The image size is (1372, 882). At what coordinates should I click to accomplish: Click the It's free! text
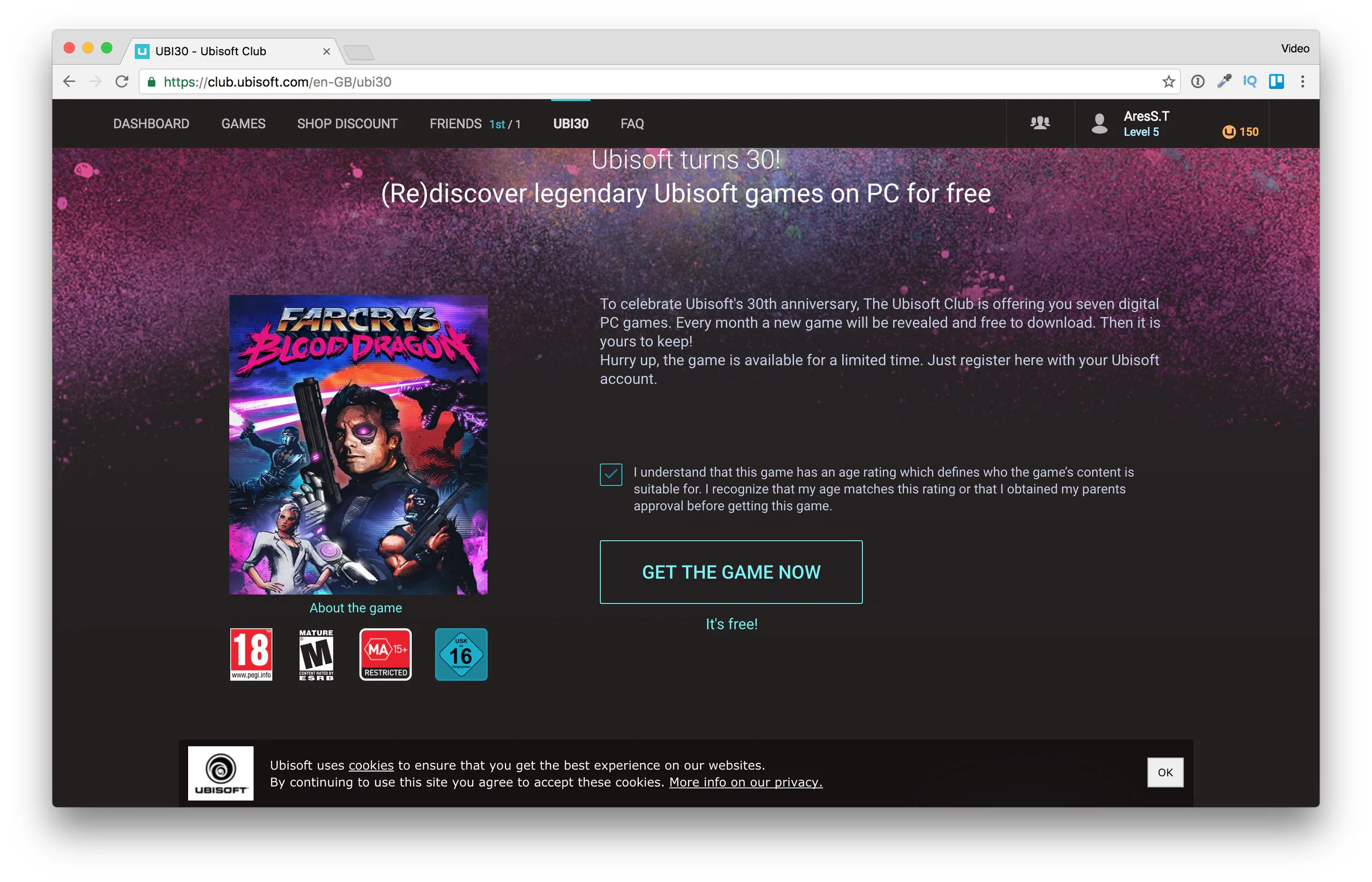(x=732, y=624)
